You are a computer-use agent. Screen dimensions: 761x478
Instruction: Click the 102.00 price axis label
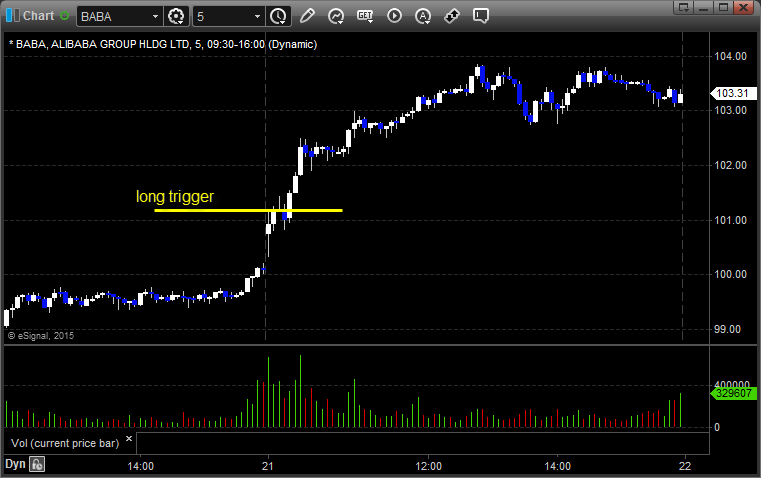[x=730, y=165]
